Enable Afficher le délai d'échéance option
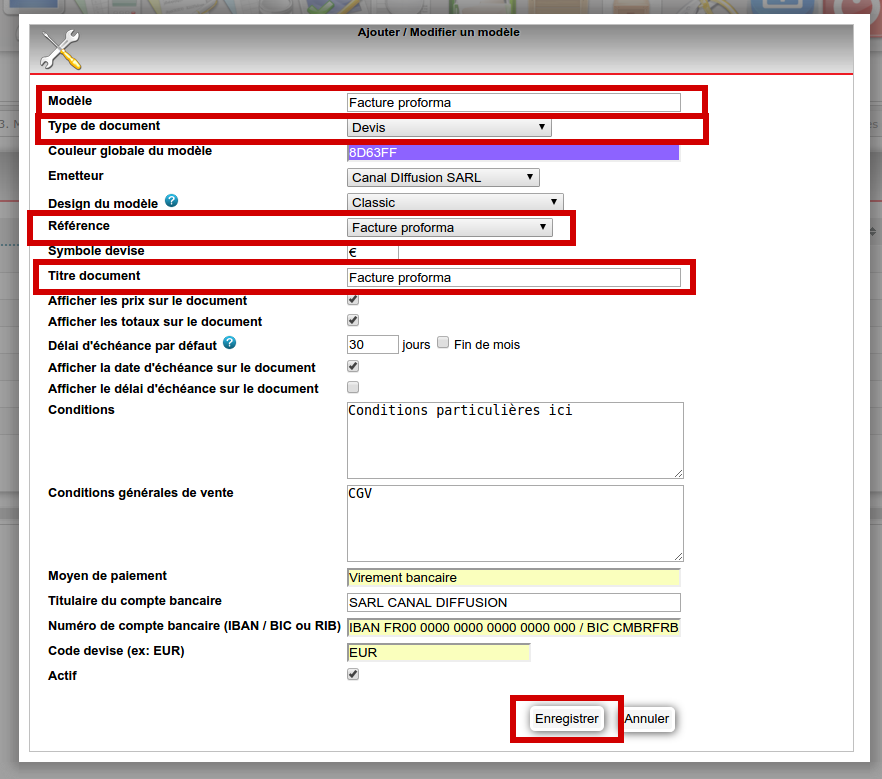 [352, 387]
